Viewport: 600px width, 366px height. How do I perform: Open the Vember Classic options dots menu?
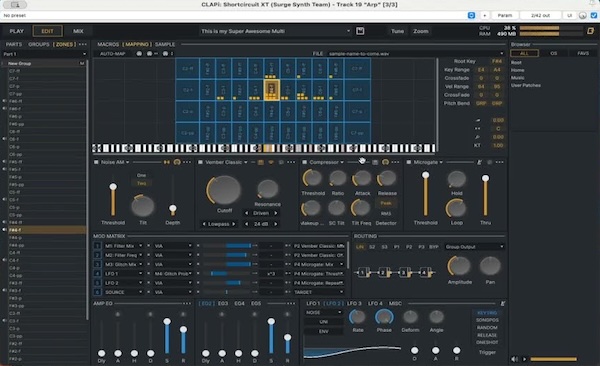tap(291, 162)
